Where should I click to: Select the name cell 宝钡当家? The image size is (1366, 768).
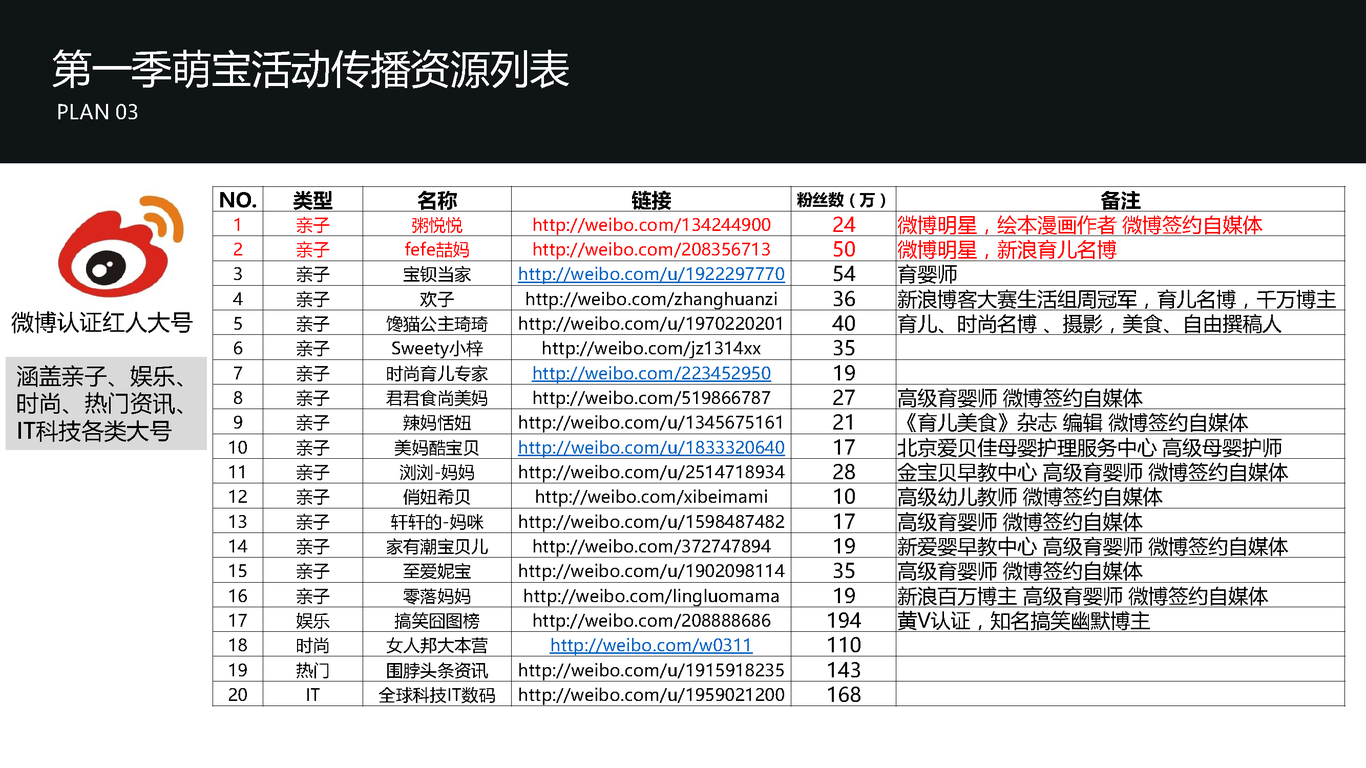437,274
